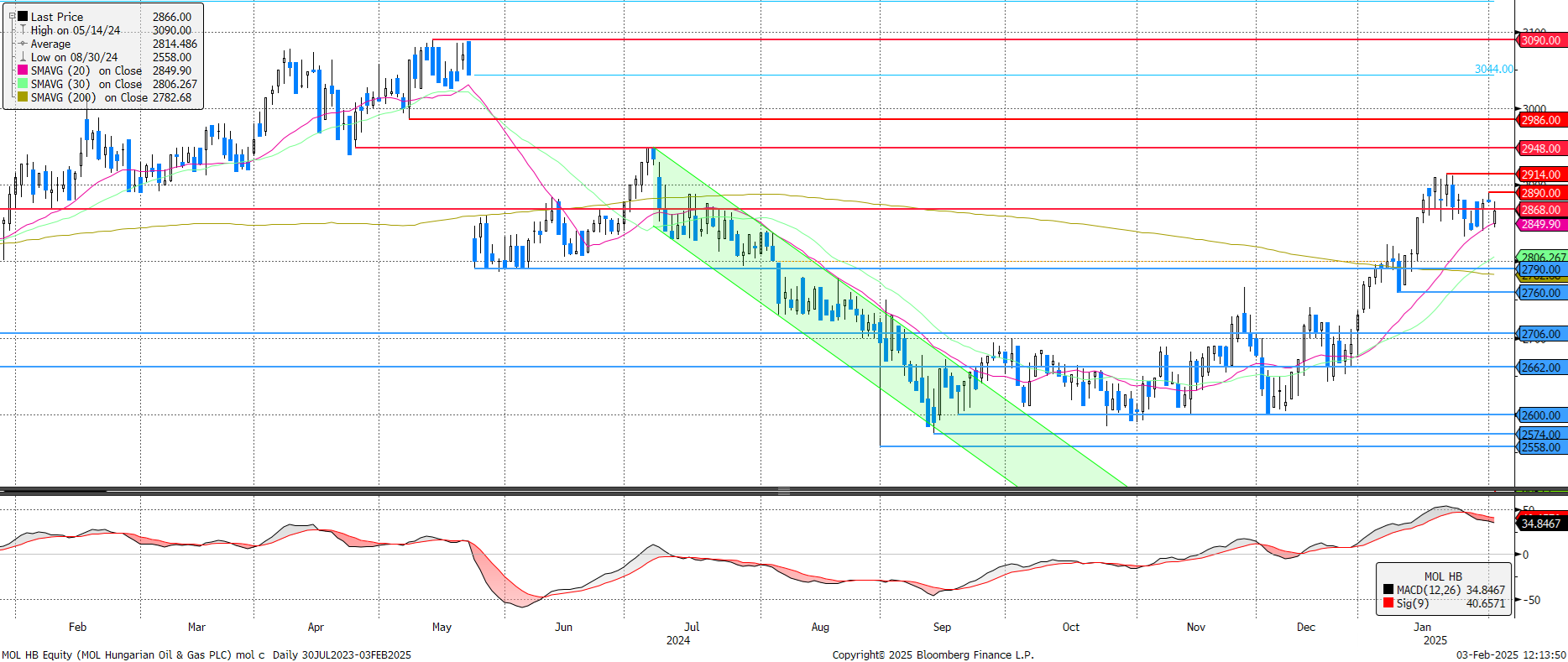
Task: Select the 2600.00 blue support label
Action: (x=1541, y=415)
